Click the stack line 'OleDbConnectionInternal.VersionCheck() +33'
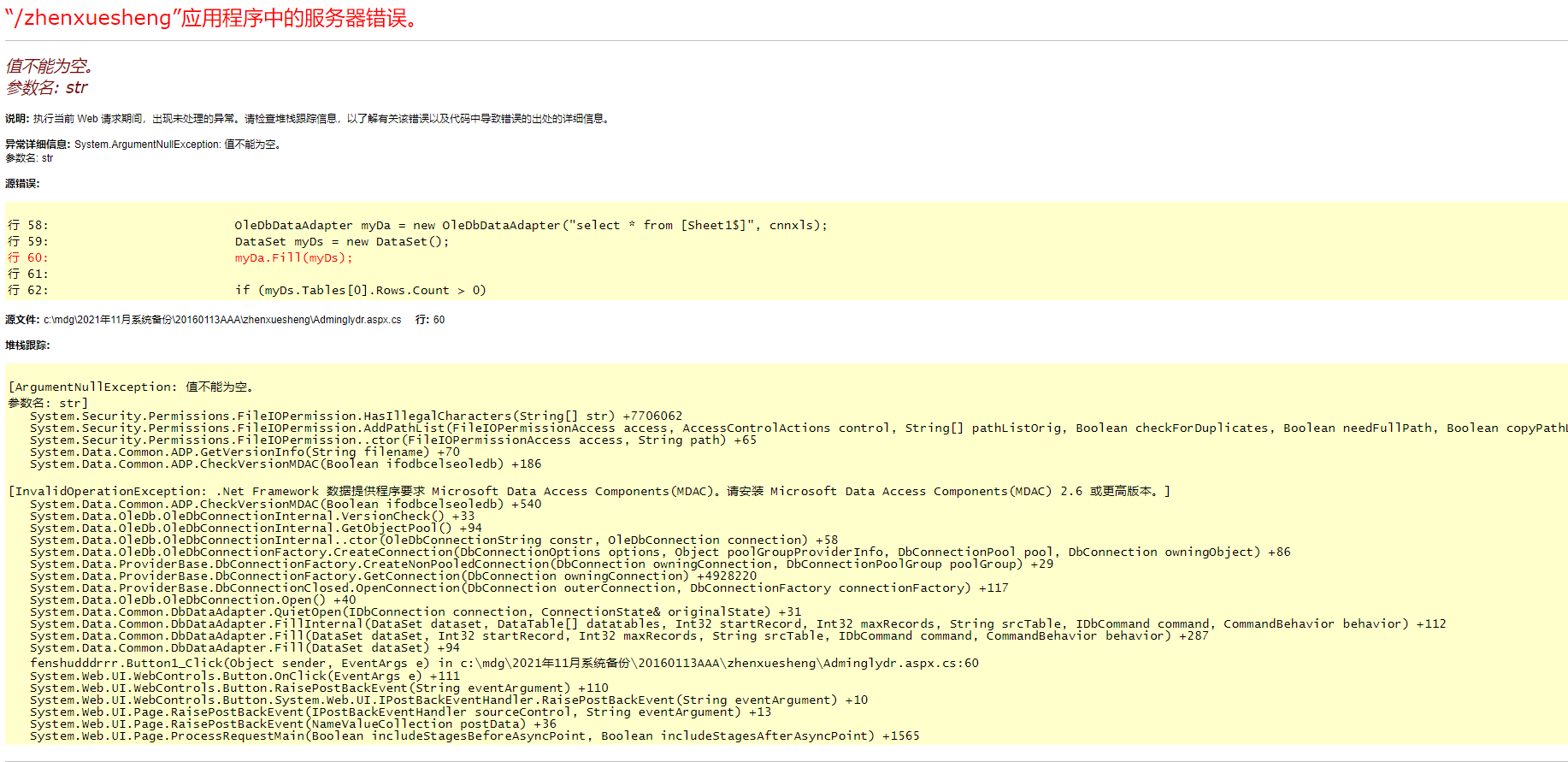 coord(252,517)
